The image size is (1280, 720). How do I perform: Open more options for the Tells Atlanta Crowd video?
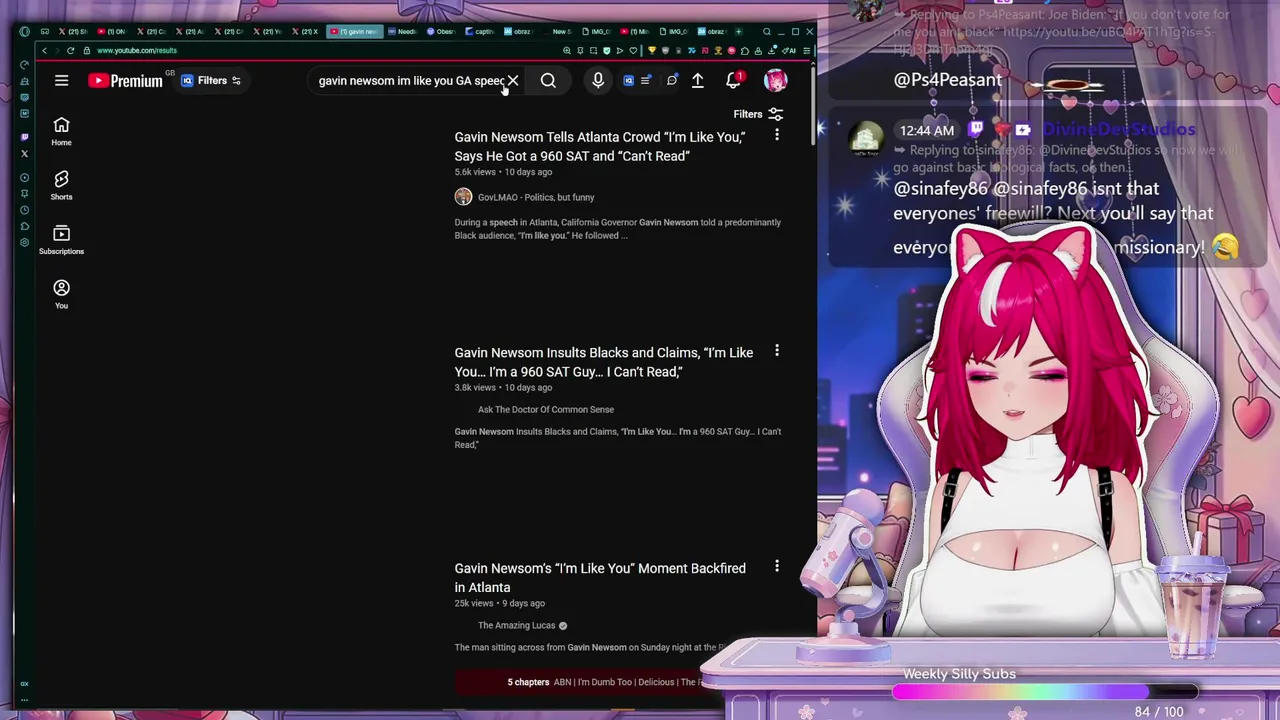777,135
